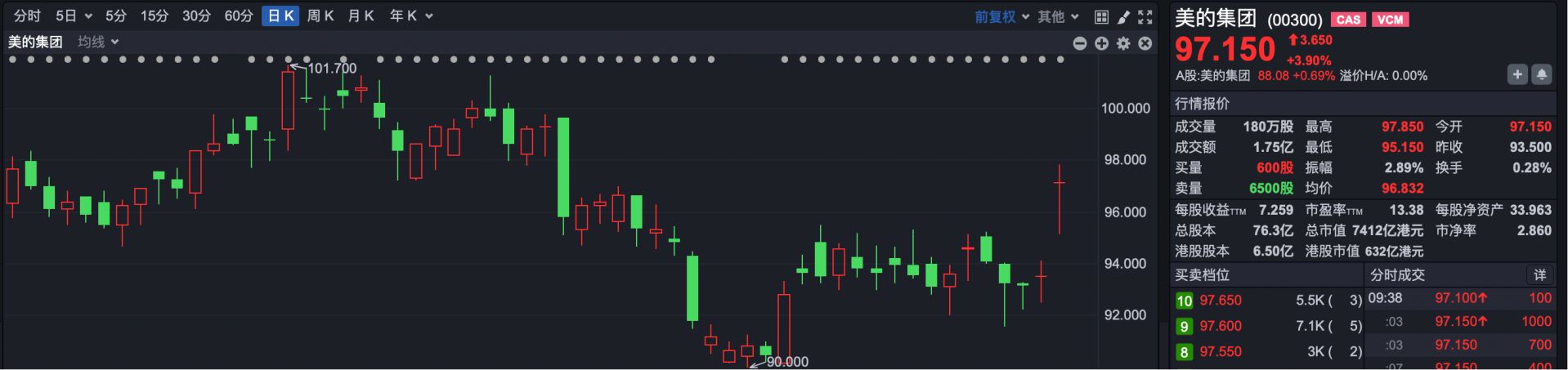Click the 每股净资产 33.963 value

point(1530,210)
